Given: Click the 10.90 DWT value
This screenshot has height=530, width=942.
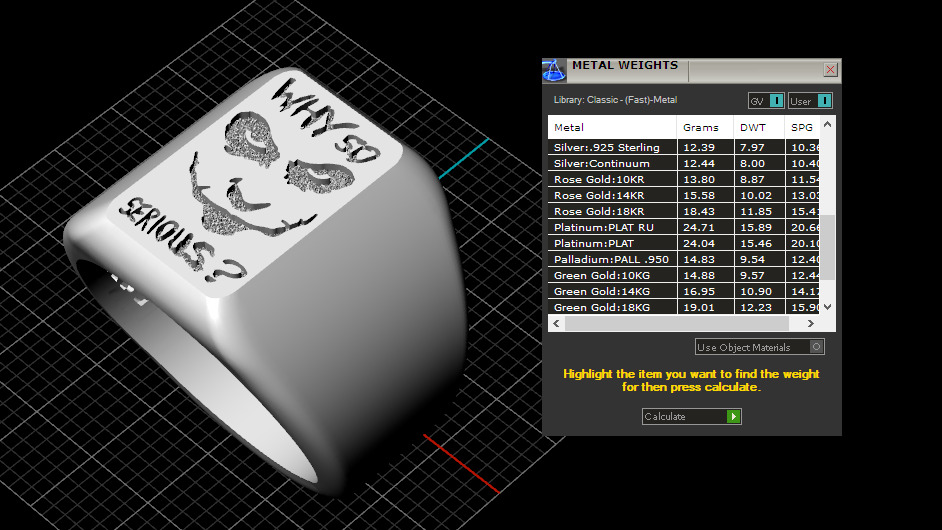Looking at the screenshot, I should click(756, 291).
